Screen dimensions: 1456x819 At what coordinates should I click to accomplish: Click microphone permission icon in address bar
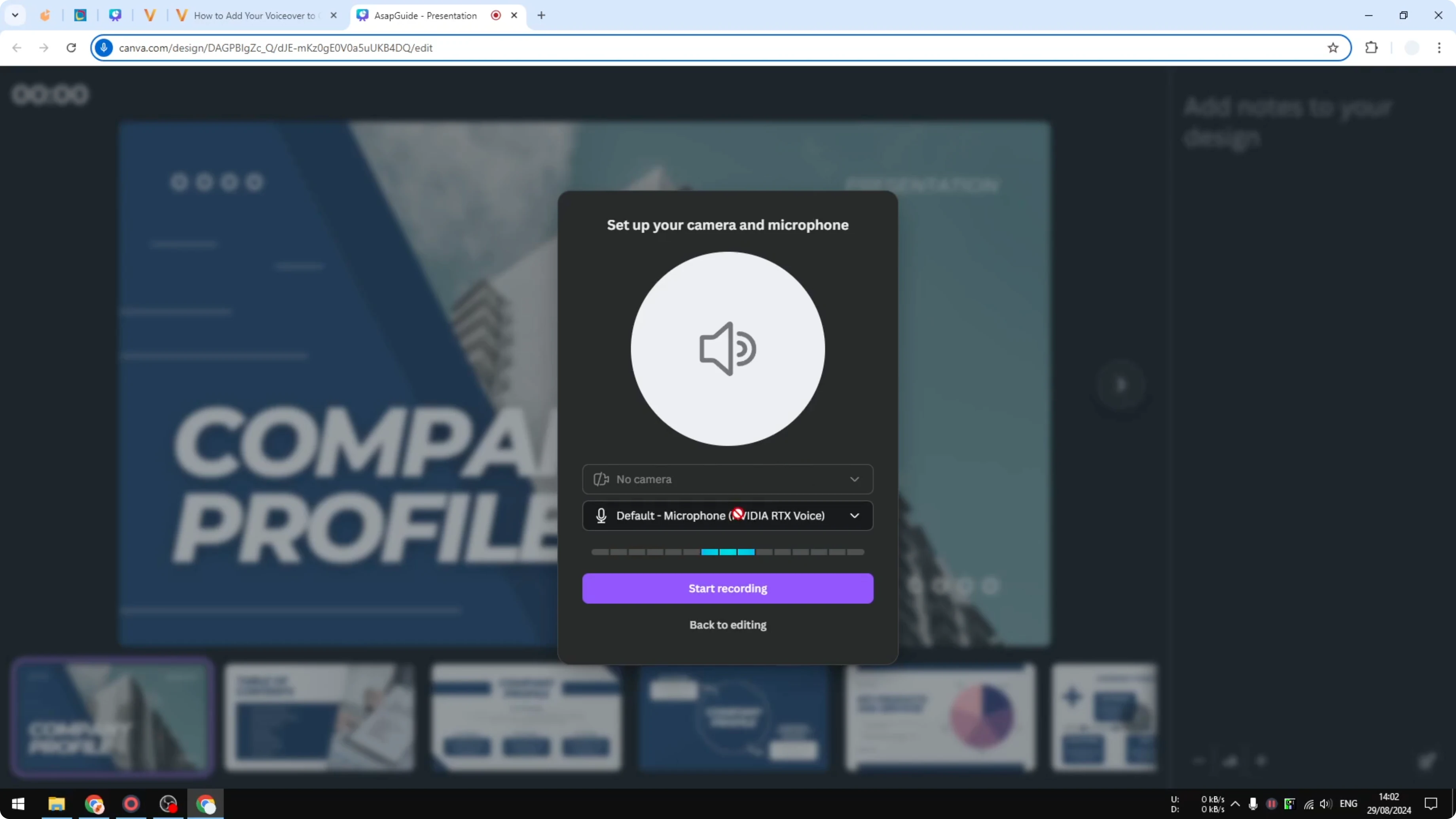pyautogui.click(x=104, y=48)
